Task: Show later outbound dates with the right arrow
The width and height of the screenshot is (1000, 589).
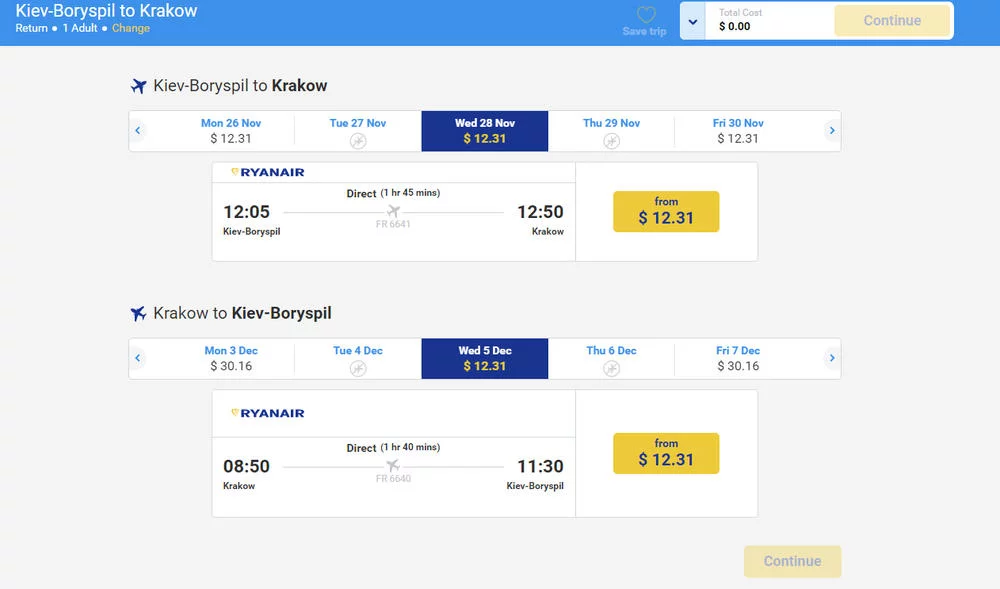Action: 832,131
